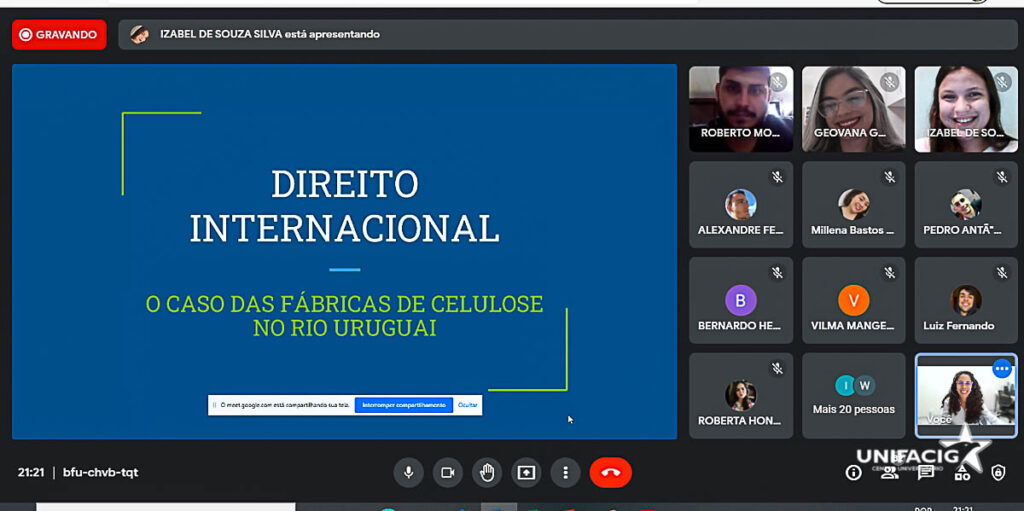Open the meeting details info icon

point(853,473)
